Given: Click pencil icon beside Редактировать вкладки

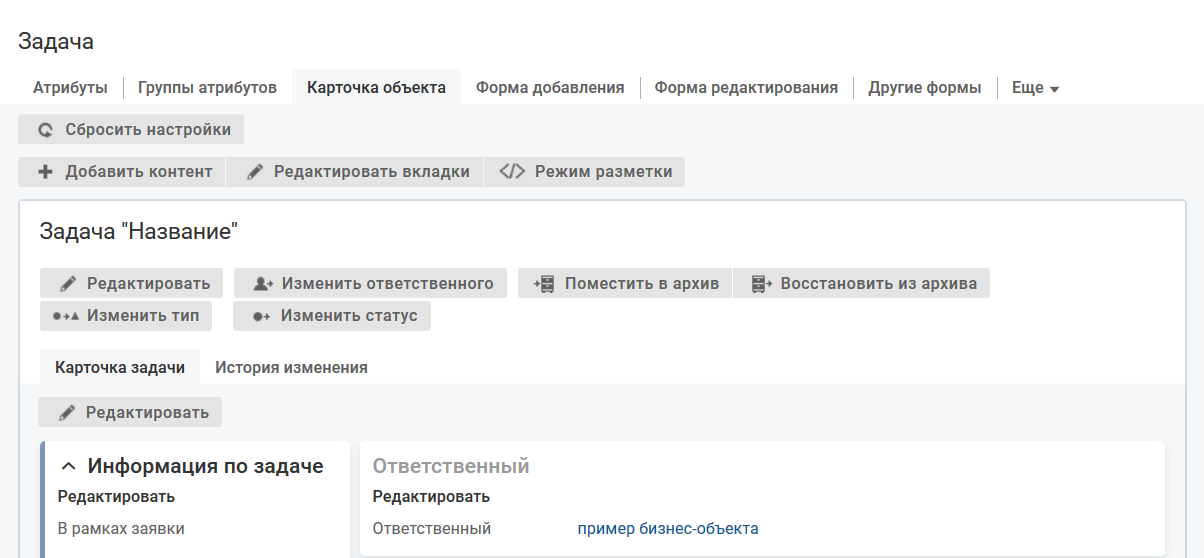Looking at the screenshot, I should pyautogui.click(x=255, y=172).
